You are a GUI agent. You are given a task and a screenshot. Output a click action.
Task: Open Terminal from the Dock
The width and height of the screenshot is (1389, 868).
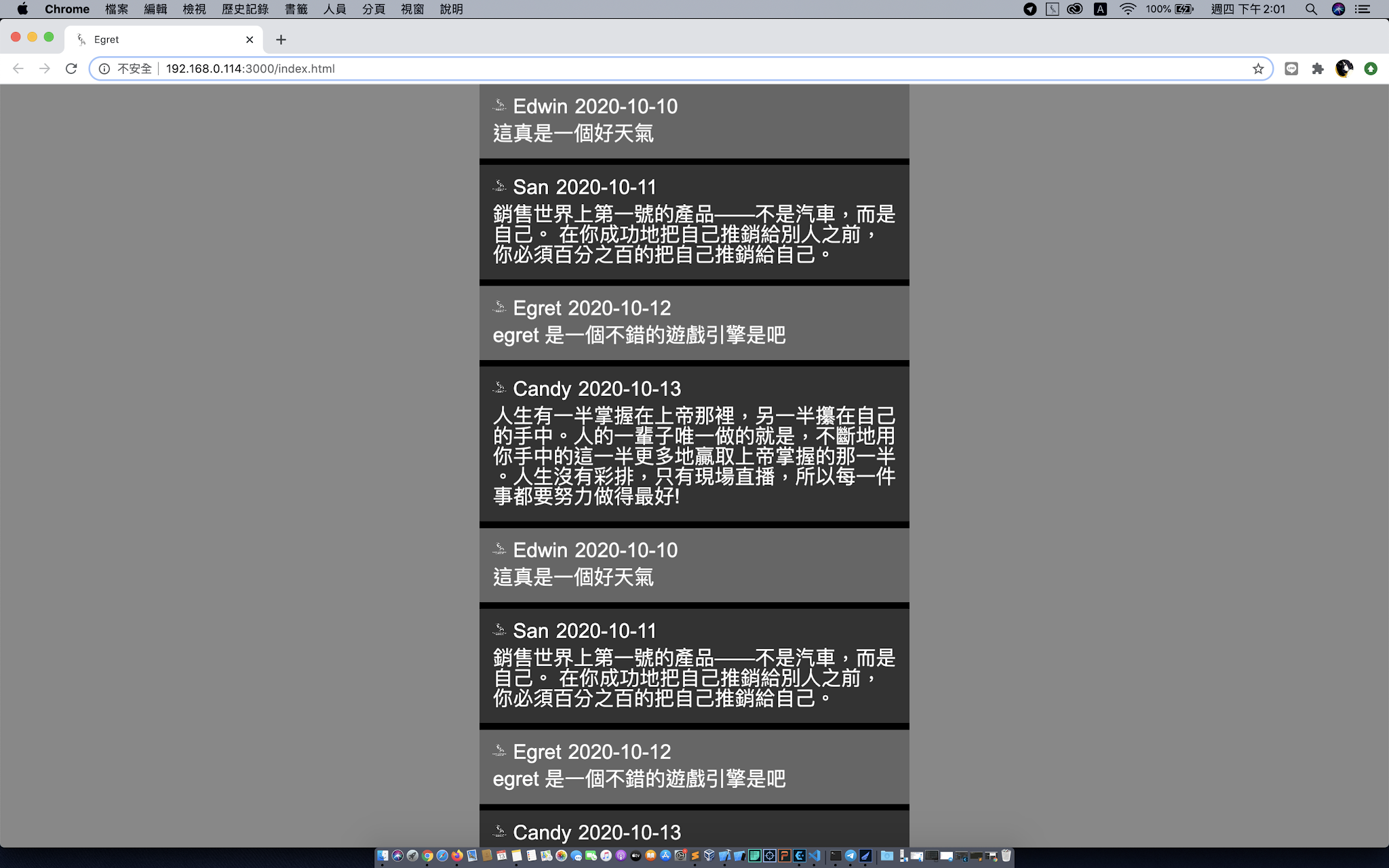(x=836, y=857)
